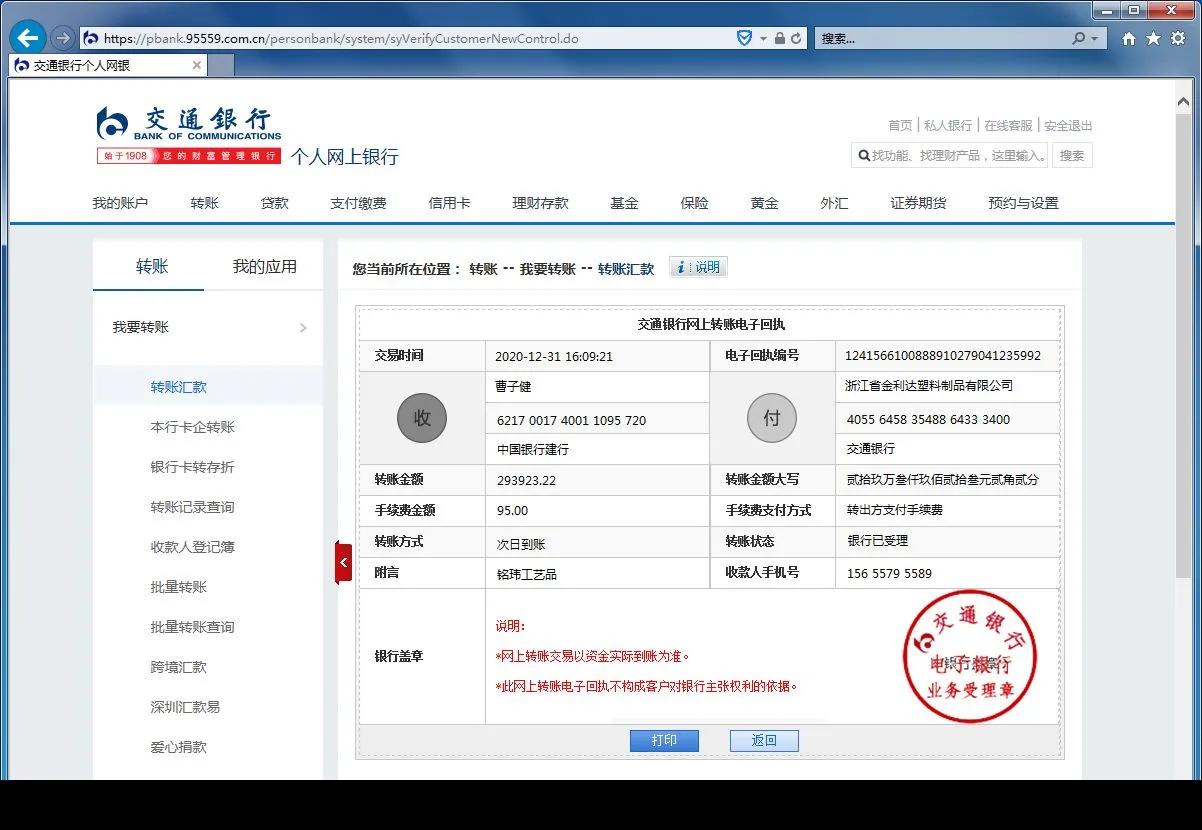Open the 保险 menu
This screenshot has width=1202, height=830.
694,203
